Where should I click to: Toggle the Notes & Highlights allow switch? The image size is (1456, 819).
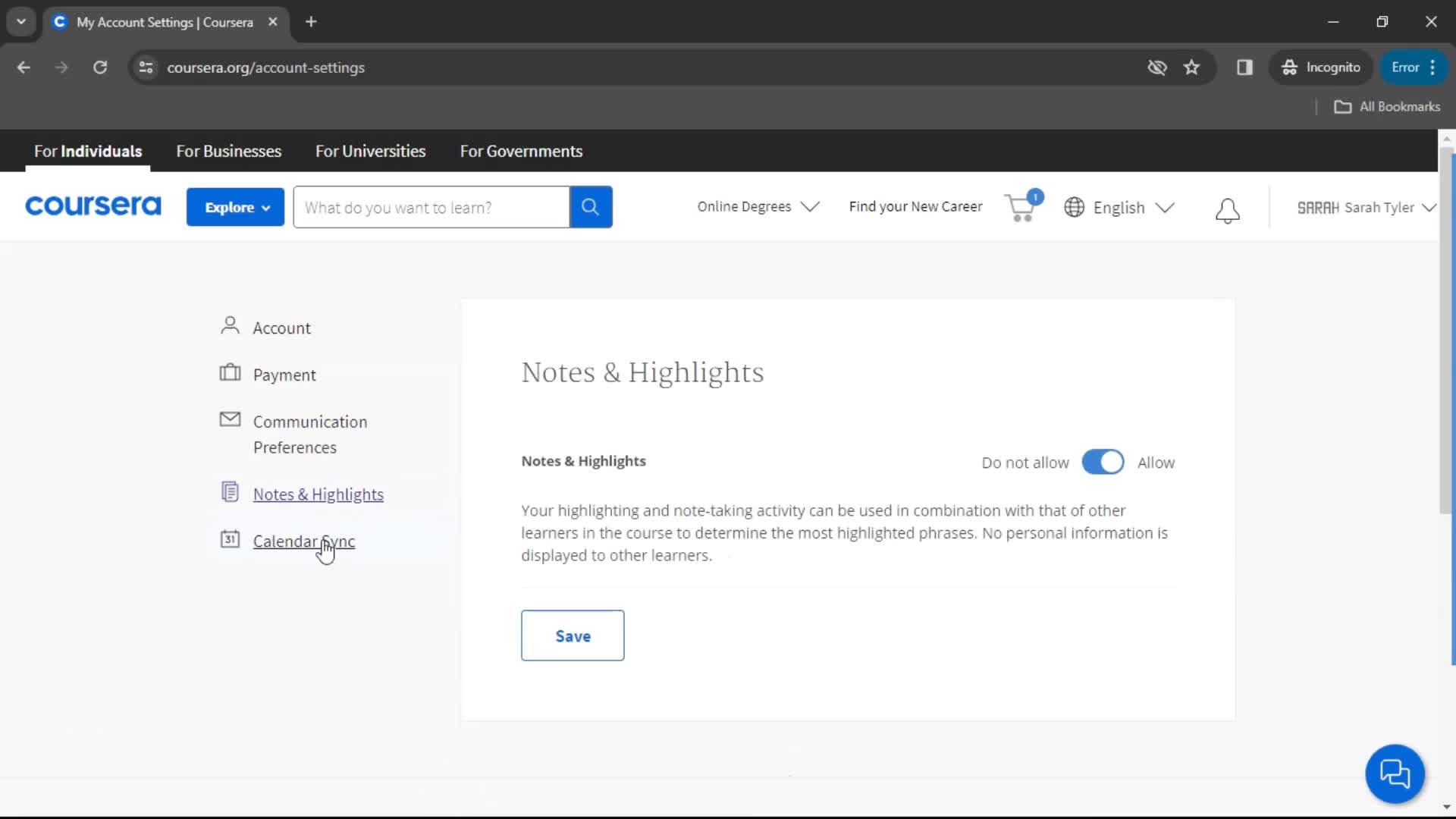click(1100, 462)
